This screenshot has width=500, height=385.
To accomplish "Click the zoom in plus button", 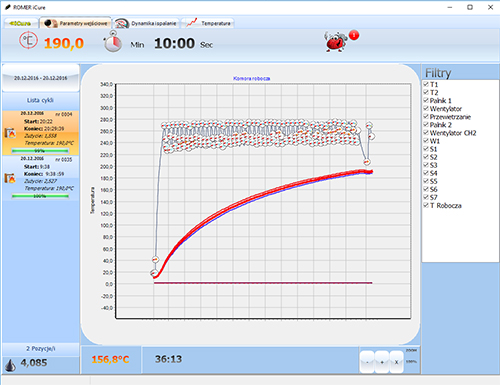I will (382, 362).
